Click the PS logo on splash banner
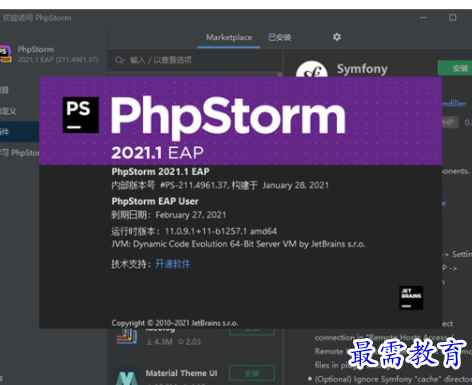Image resolution: width=472 pixels, height=385 pixels. click(x=81, y=115)
